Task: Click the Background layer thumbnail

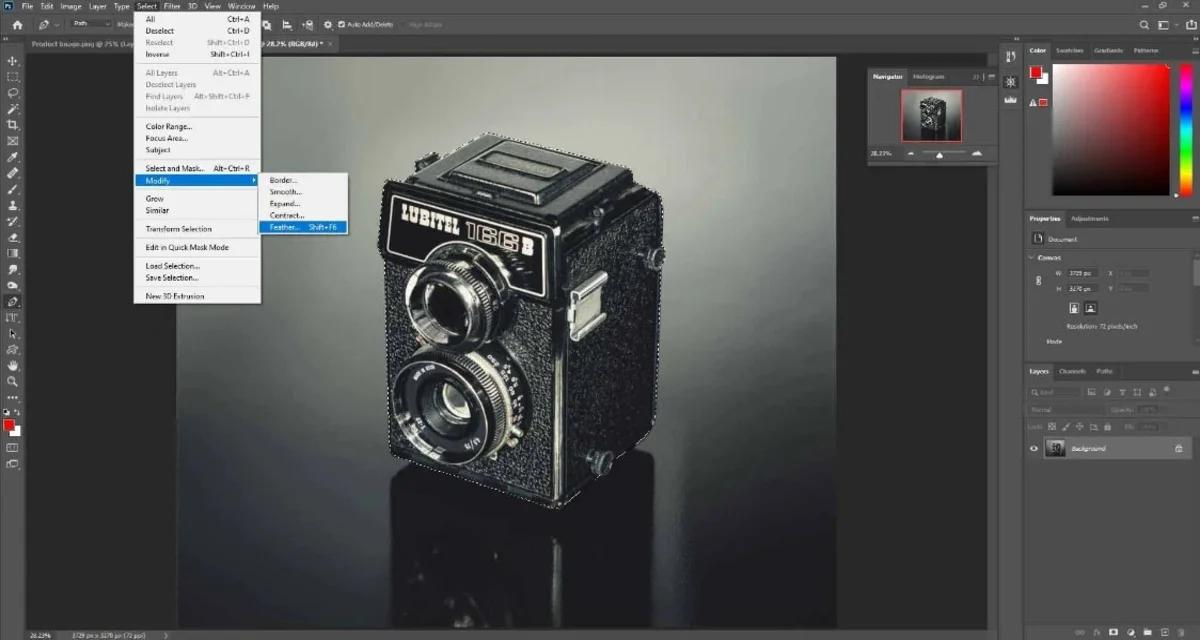Action: tap(1055, 449)
